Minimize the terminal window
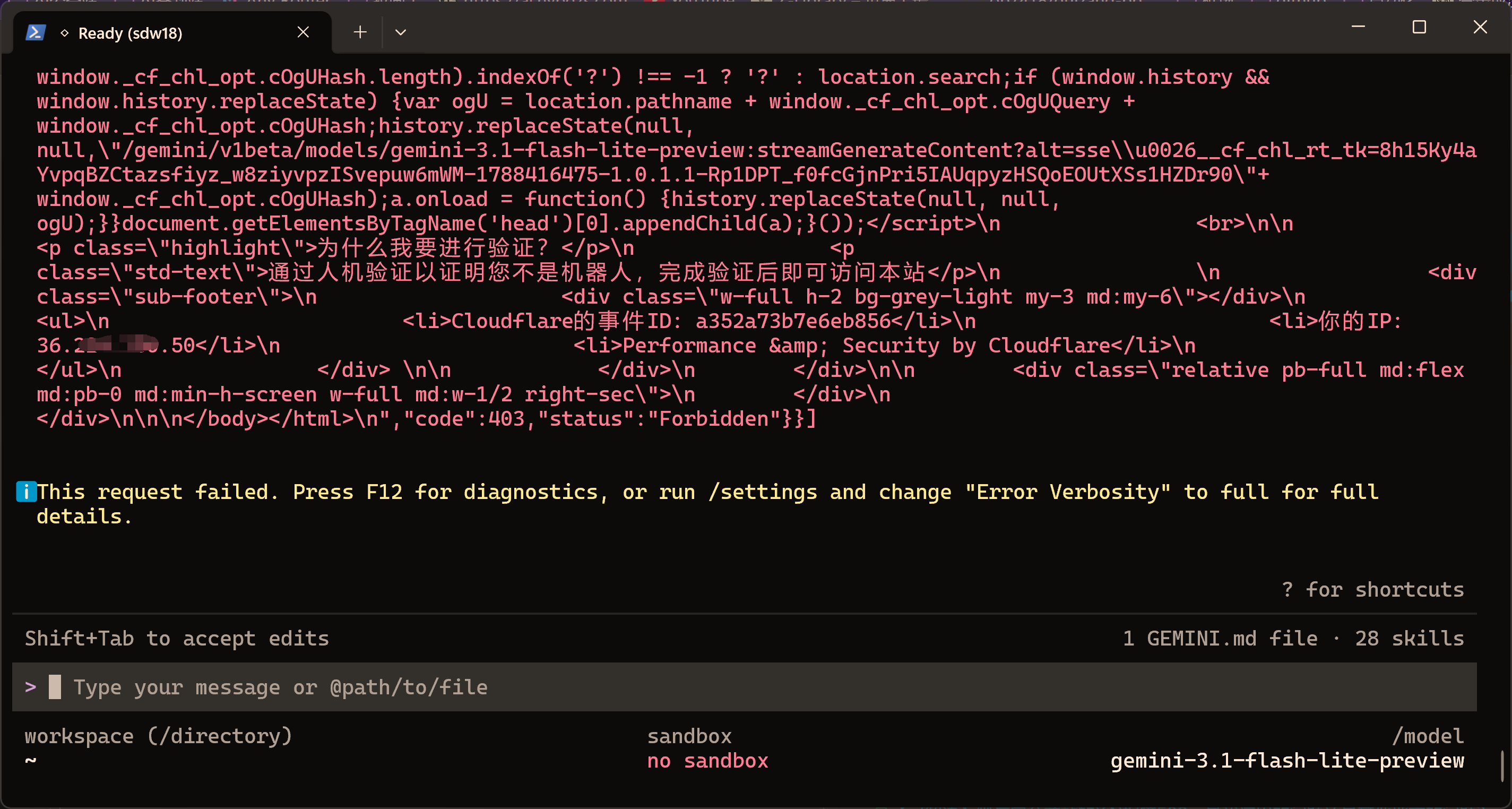Image resolution: width=1512 pixels, height=809 pixels. pyautogui.click(x=1358, y=27)
